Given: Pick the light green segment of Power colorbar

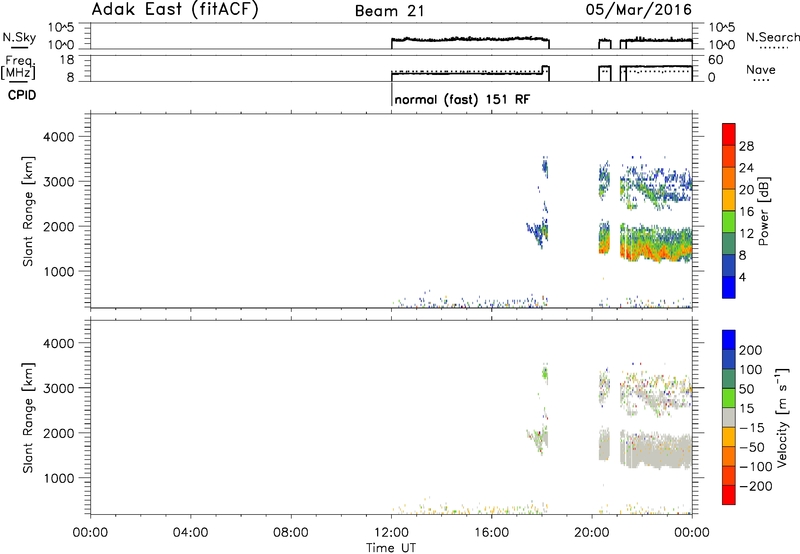Looking at the screenshot, I should click(729, 222).
